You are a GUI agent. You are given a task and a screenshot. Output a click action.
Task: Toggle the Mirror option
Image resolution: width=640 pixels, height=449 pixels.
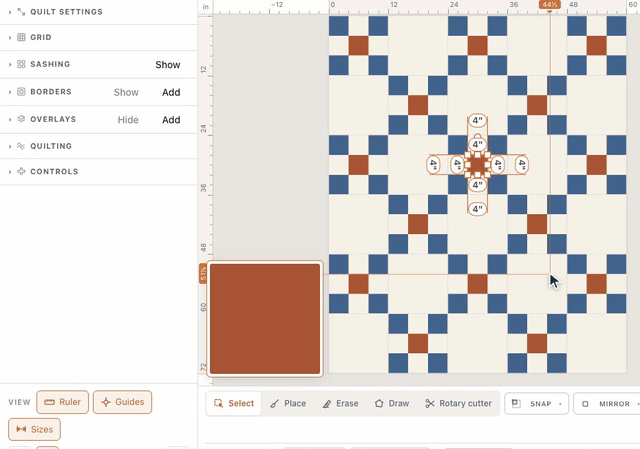click(x=608, y=404)
